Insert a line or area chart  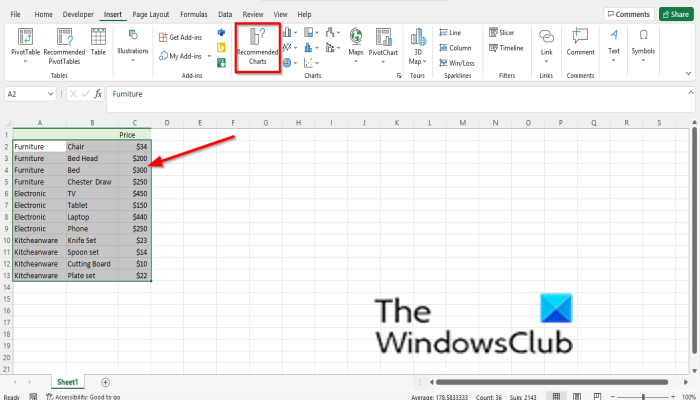[287, 47]
